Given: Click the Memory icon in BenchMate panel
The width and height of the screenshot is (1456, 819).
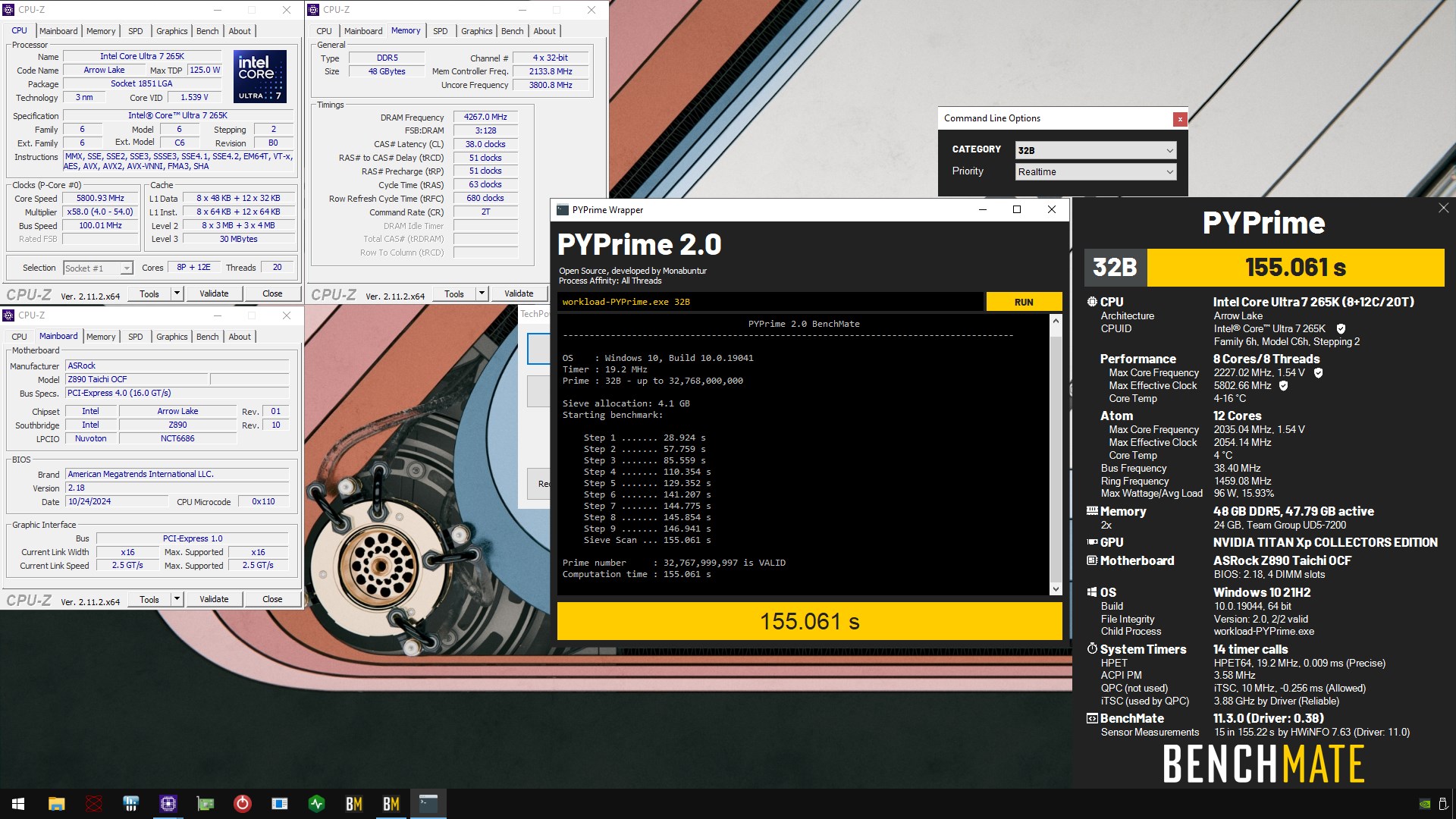Looking at the screenshot, I should (1092, 511).
